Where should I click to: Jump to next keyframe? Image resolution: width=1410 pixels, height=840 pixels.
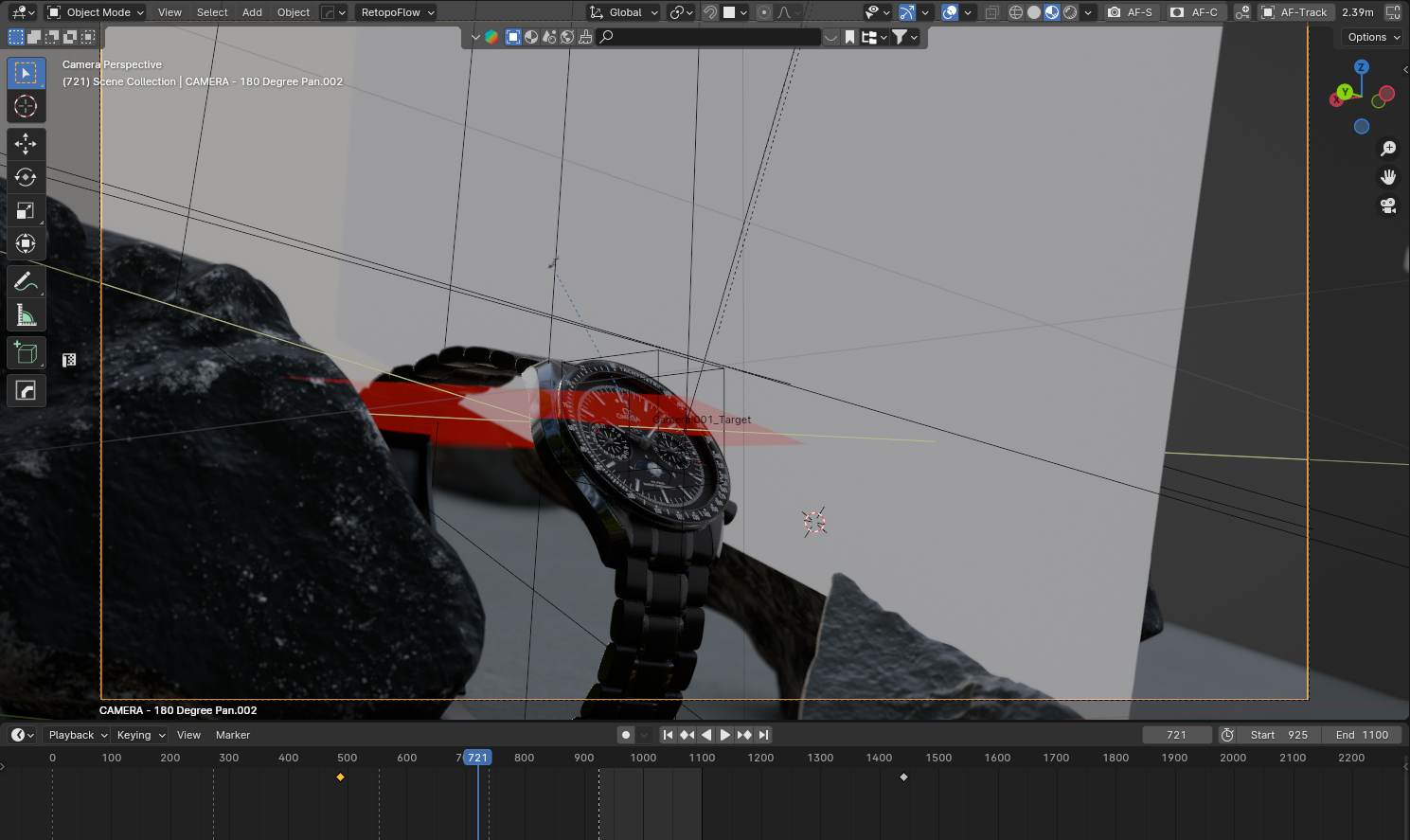click(x=744, y=735)
